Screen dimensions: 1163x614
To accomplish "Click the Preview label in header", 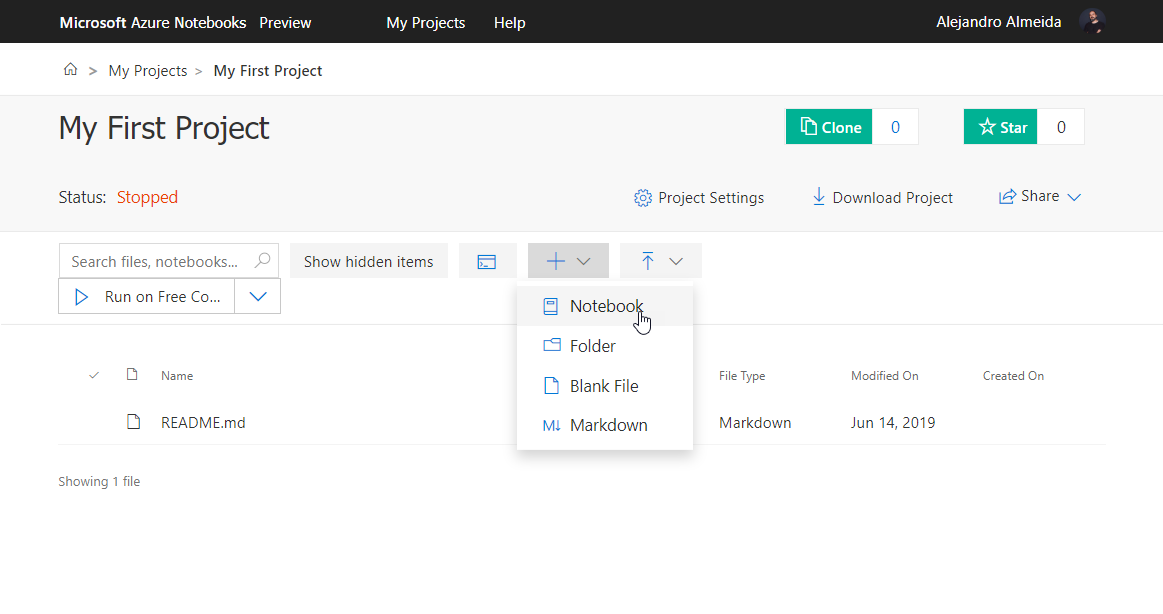I will (285, 23).
